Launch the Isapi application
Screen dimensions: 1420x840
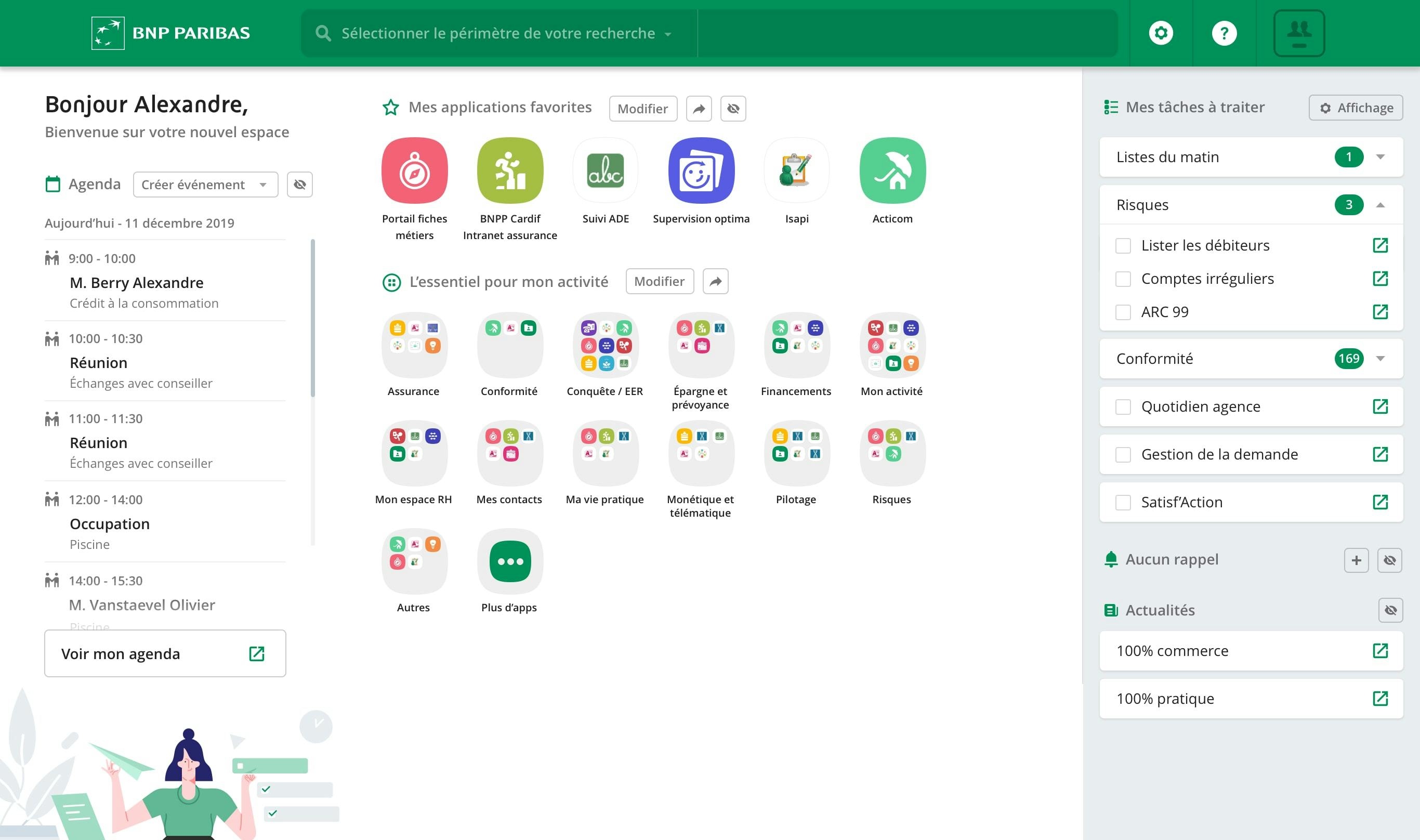pyautogui.click(x=797, y=170)
